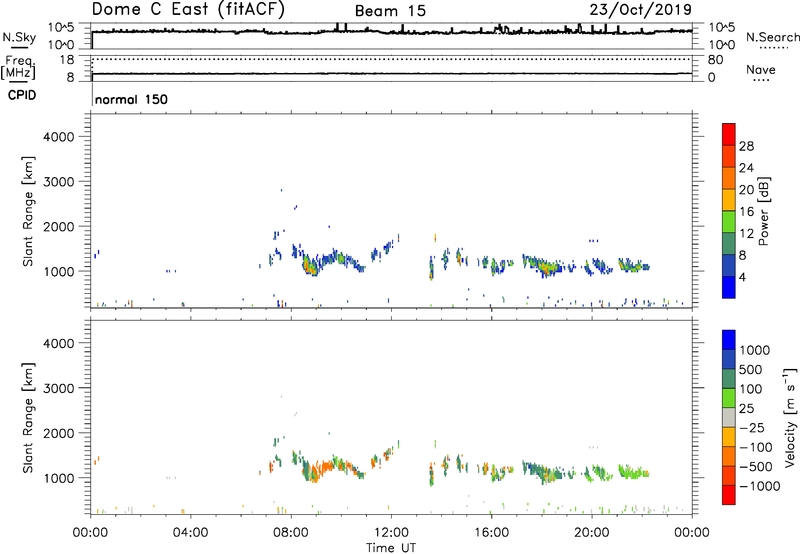Click the "20:00" time tick label

(x=592, y=533)
